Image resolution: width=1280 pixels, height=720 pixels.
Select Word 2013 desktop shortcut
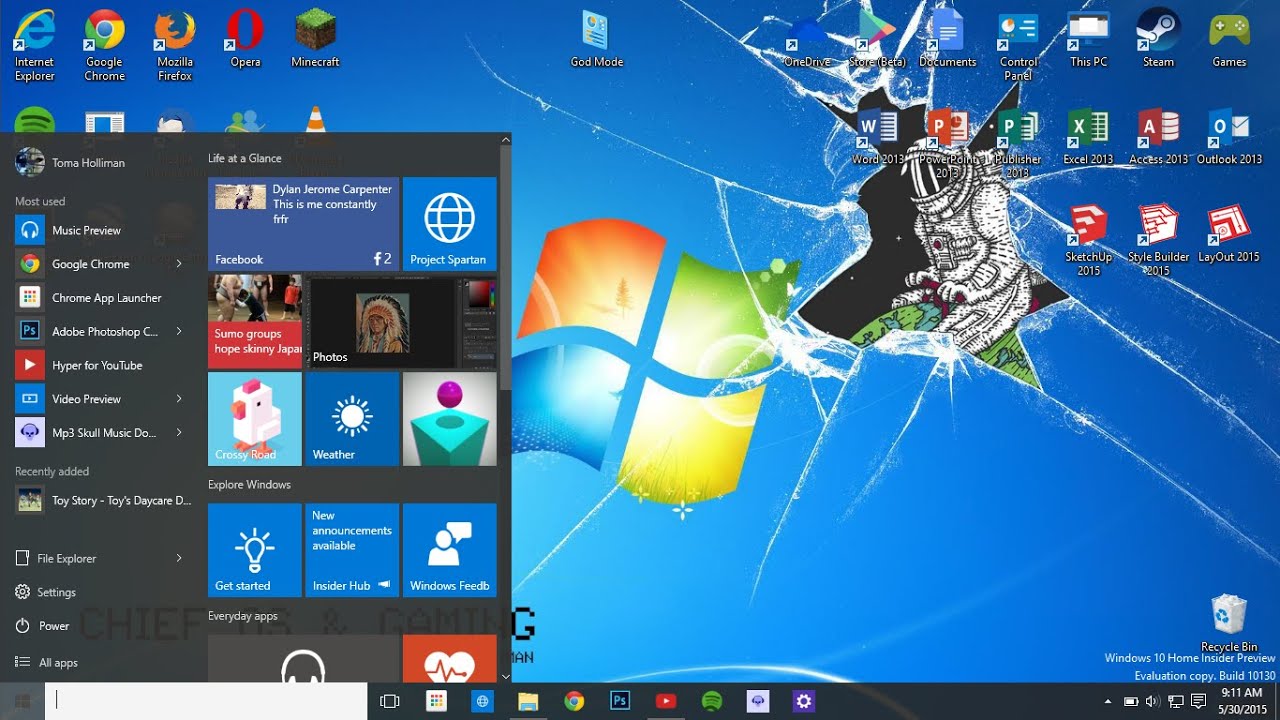point(878,137)
